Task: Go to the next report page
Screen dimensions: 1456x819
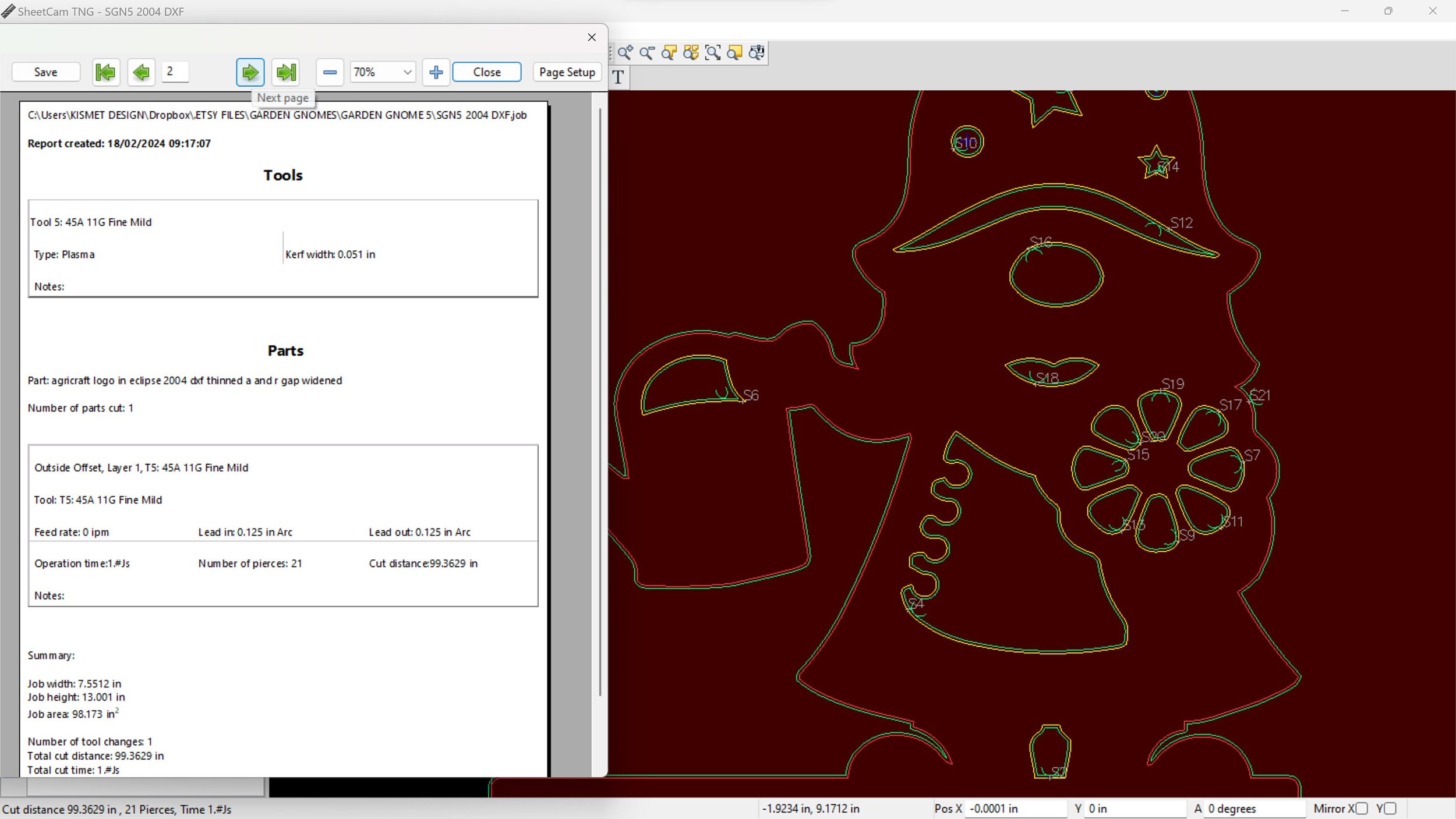Action: (x=250, y=72)
